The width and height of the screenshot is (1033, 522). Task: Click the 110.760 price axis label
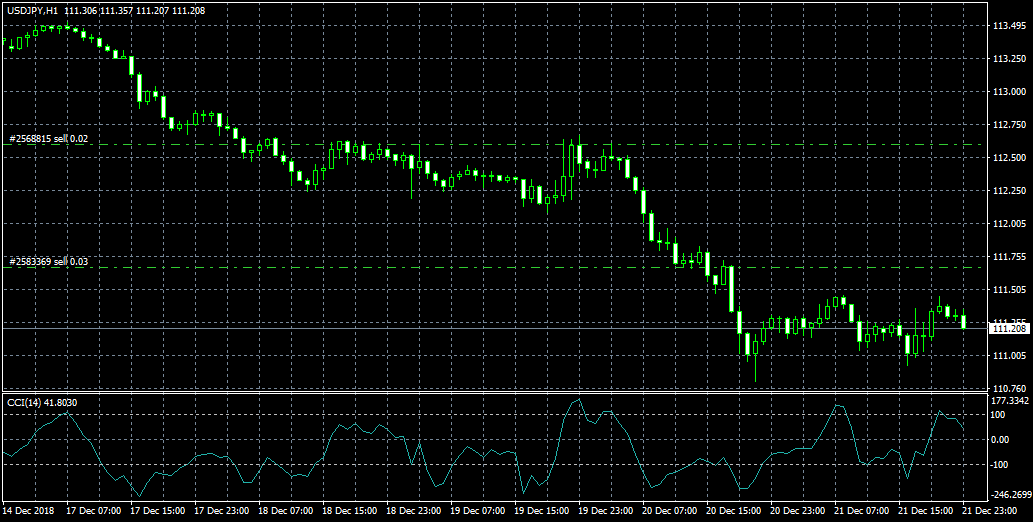pos(1008,388)
